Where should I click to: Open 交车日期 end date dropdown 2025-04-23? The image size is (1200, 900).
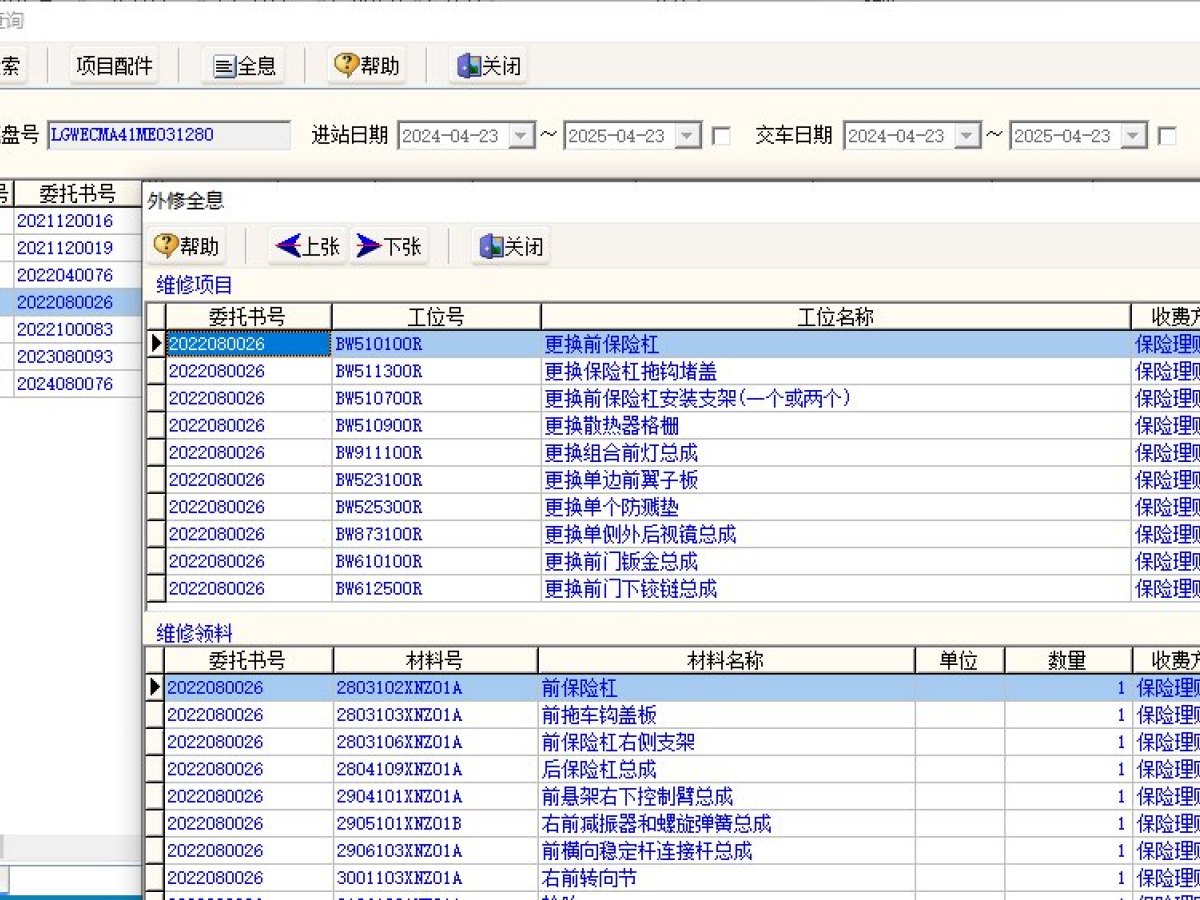click(x=1134, y=136)
